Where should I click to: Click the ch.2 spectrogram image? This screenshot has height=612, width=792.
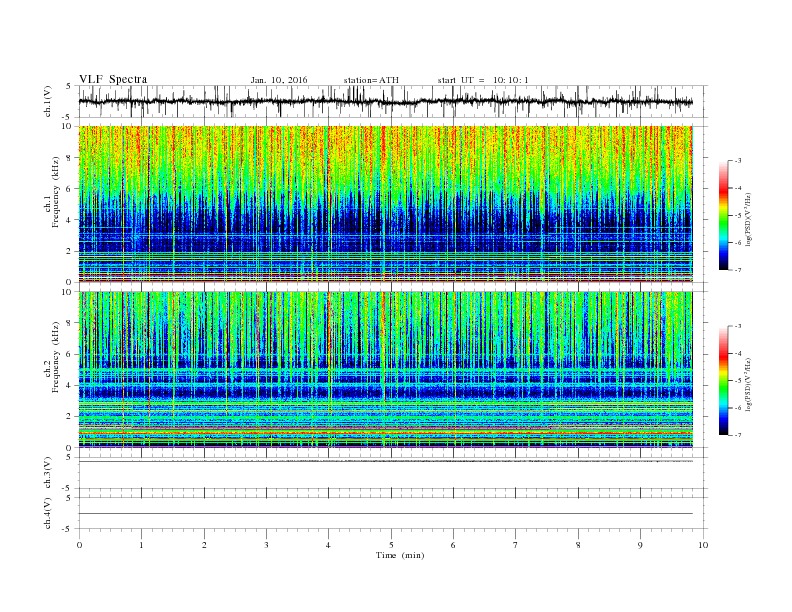coord(386,370)
